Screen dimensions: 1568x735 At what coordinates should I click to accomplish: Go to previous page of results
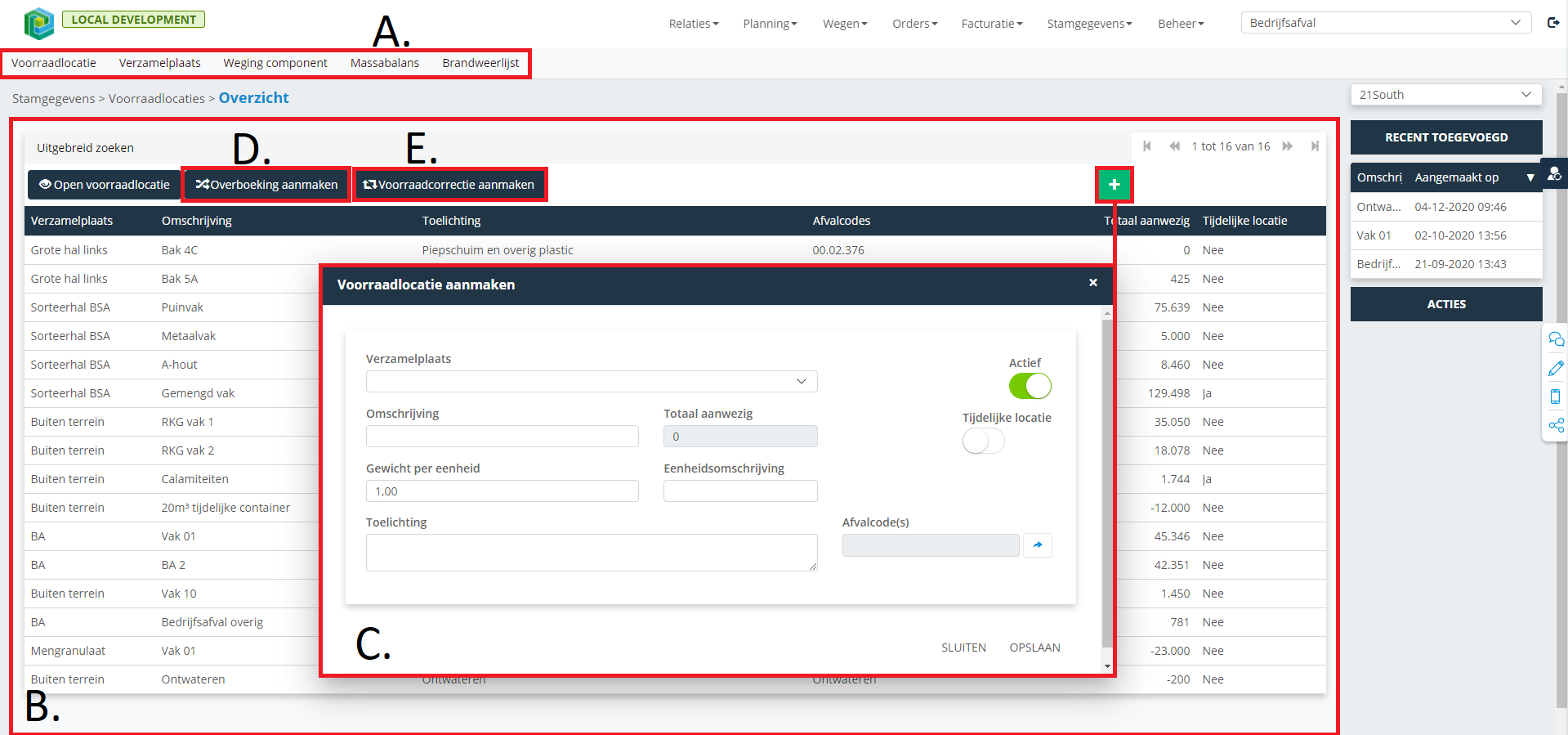pos(1174,146)
